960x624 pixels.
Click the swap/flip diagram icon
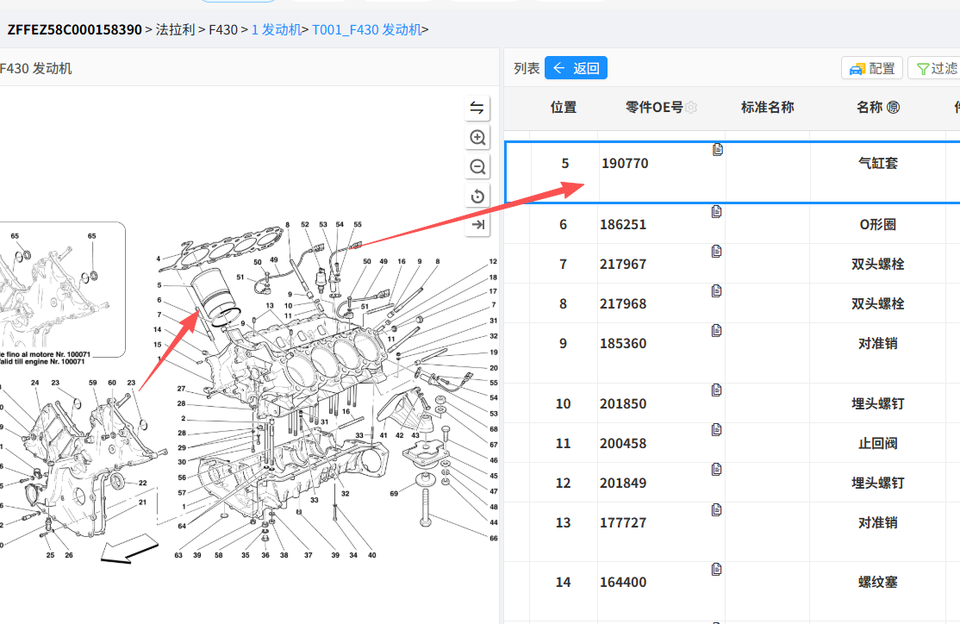click(477, 108)
